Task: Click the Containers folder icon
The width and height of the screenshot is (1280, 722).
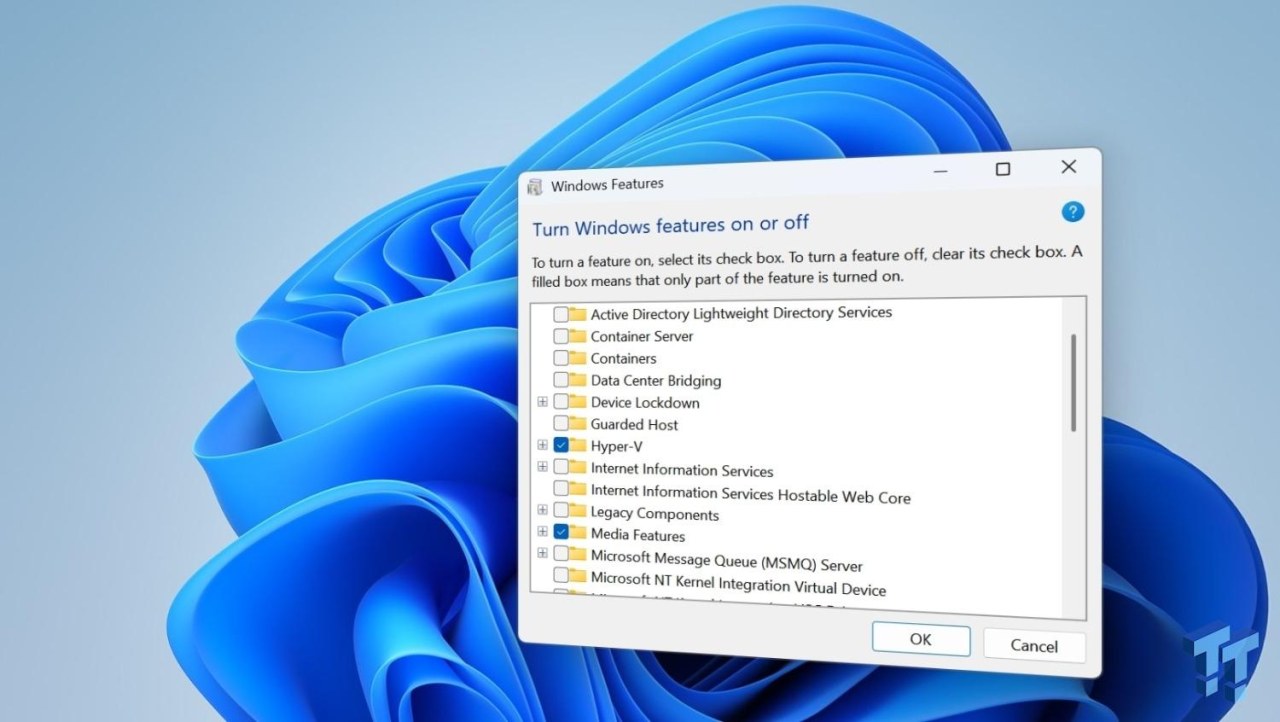Action: [x=578, y=358]
